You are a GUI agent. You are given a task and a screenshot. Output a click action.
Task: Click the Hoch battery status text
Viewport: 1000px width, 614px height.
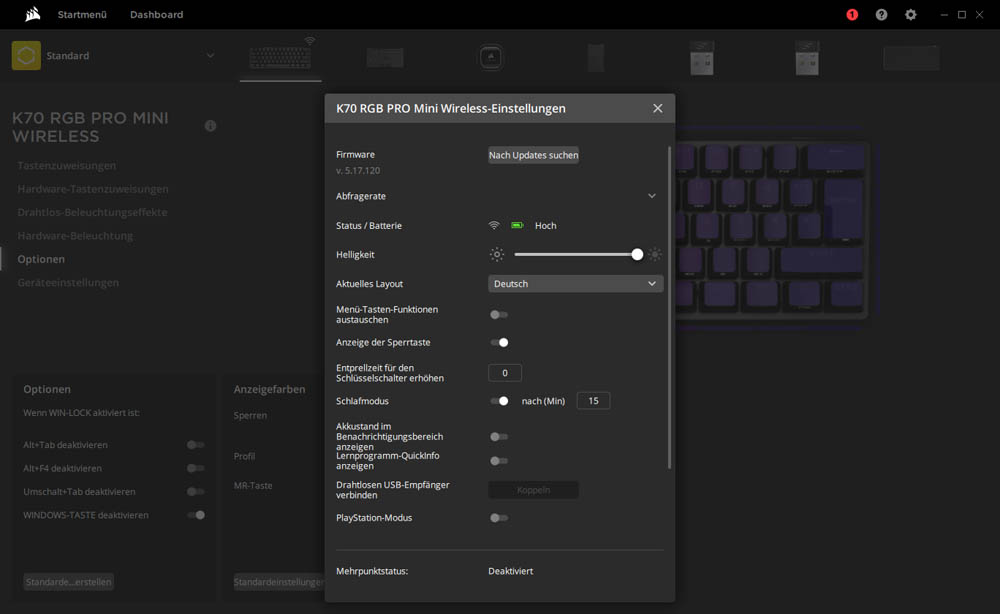point(545,226)
